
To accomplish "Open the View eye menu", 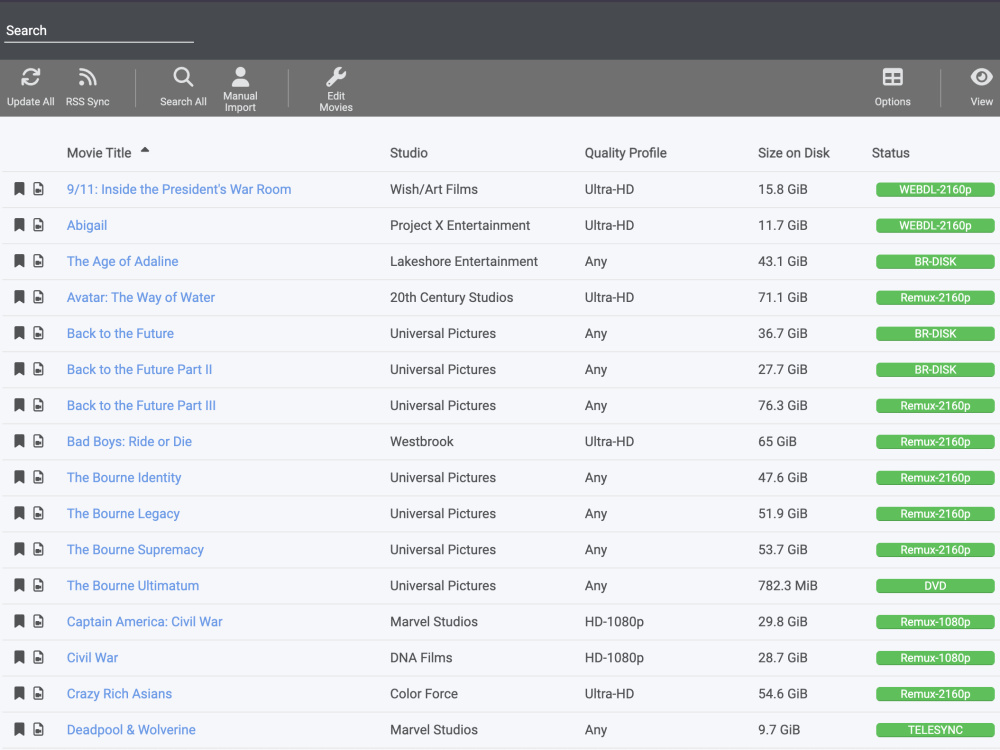I will coord(981,87).
